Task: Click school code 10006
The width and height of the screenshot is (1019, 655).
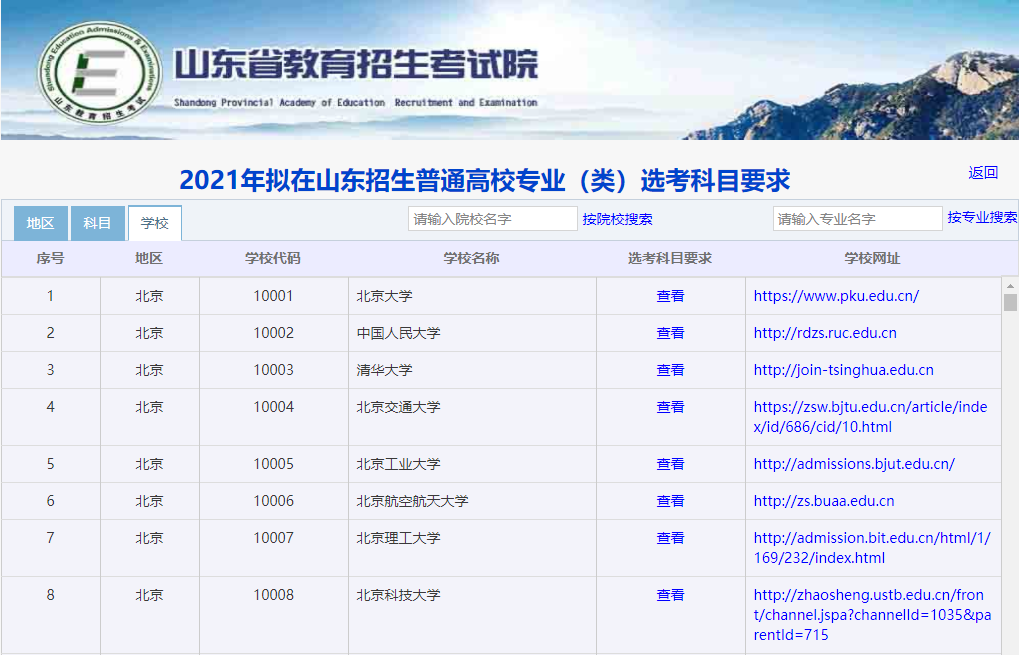Action: [274, 501]
